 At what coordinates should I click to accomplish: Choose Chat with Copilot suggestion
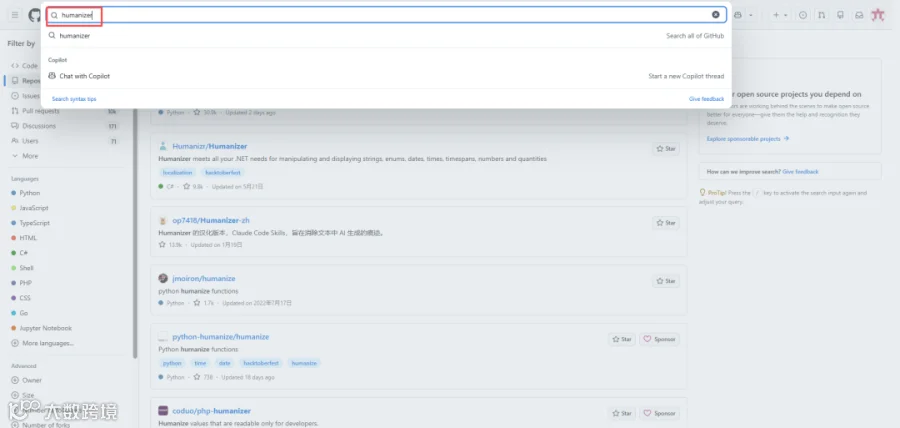click(x=386, y=76)
